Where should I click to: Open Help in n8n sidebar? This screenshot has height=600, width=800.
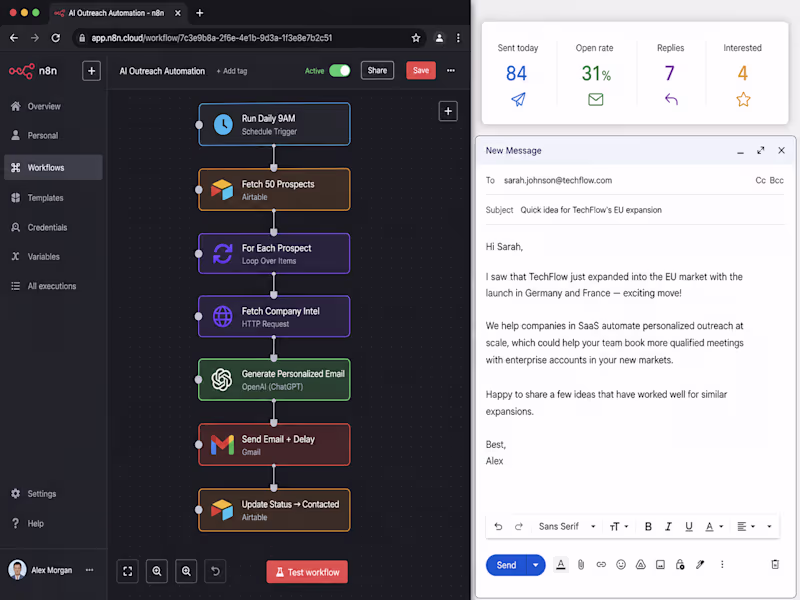(35, 523)
